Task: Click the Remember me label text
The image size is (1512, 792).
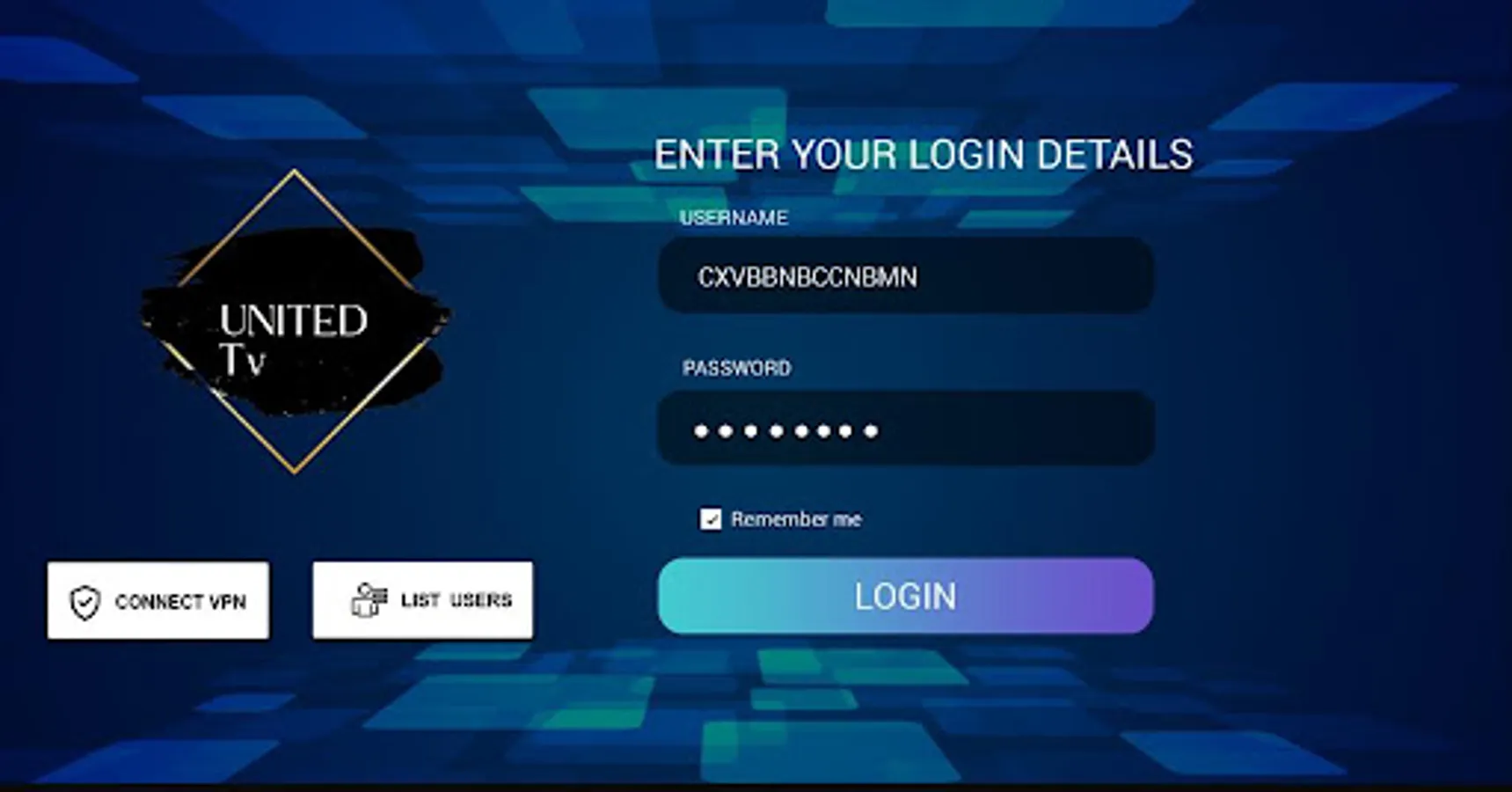Action: pos(796,519)
